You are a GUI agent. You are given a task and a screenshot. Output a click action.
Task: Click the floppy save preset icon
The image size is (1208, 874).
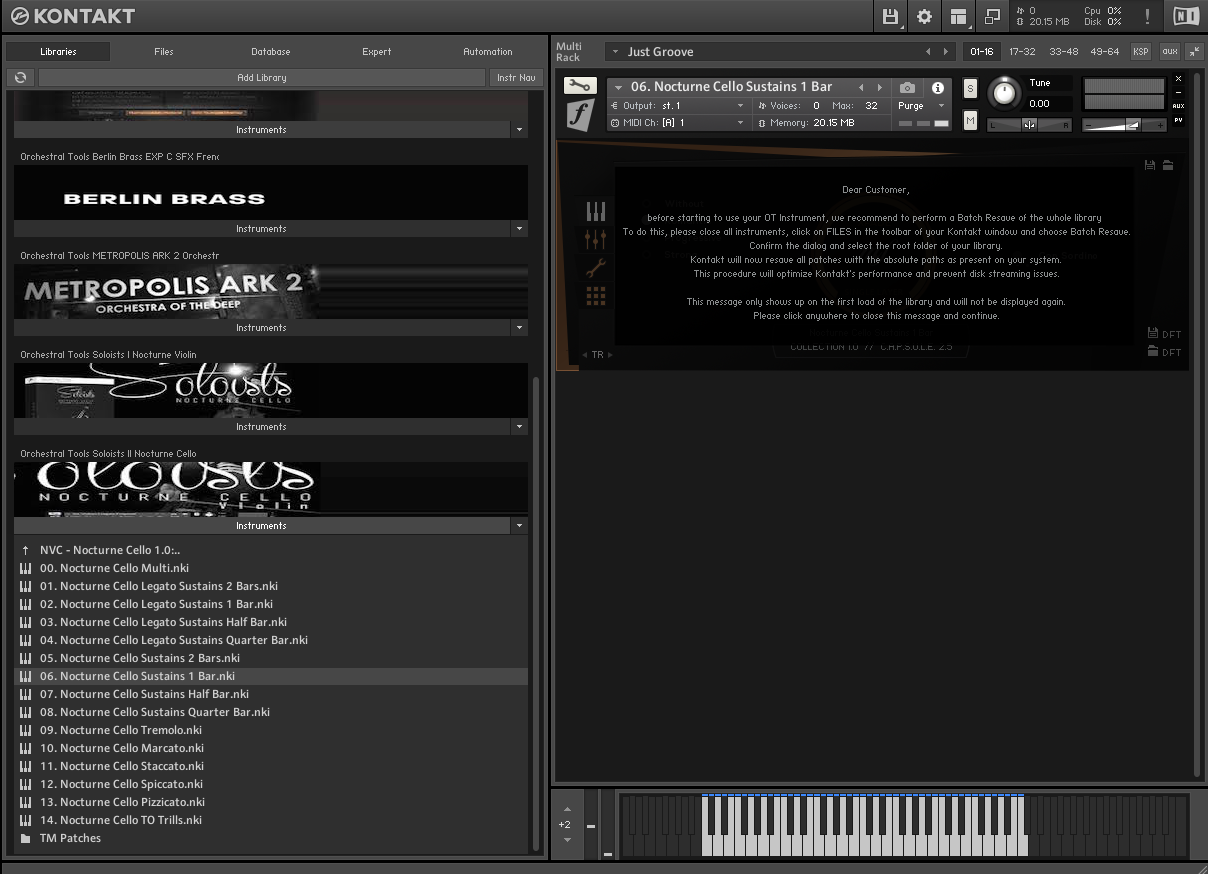(x=1150, y=165)
